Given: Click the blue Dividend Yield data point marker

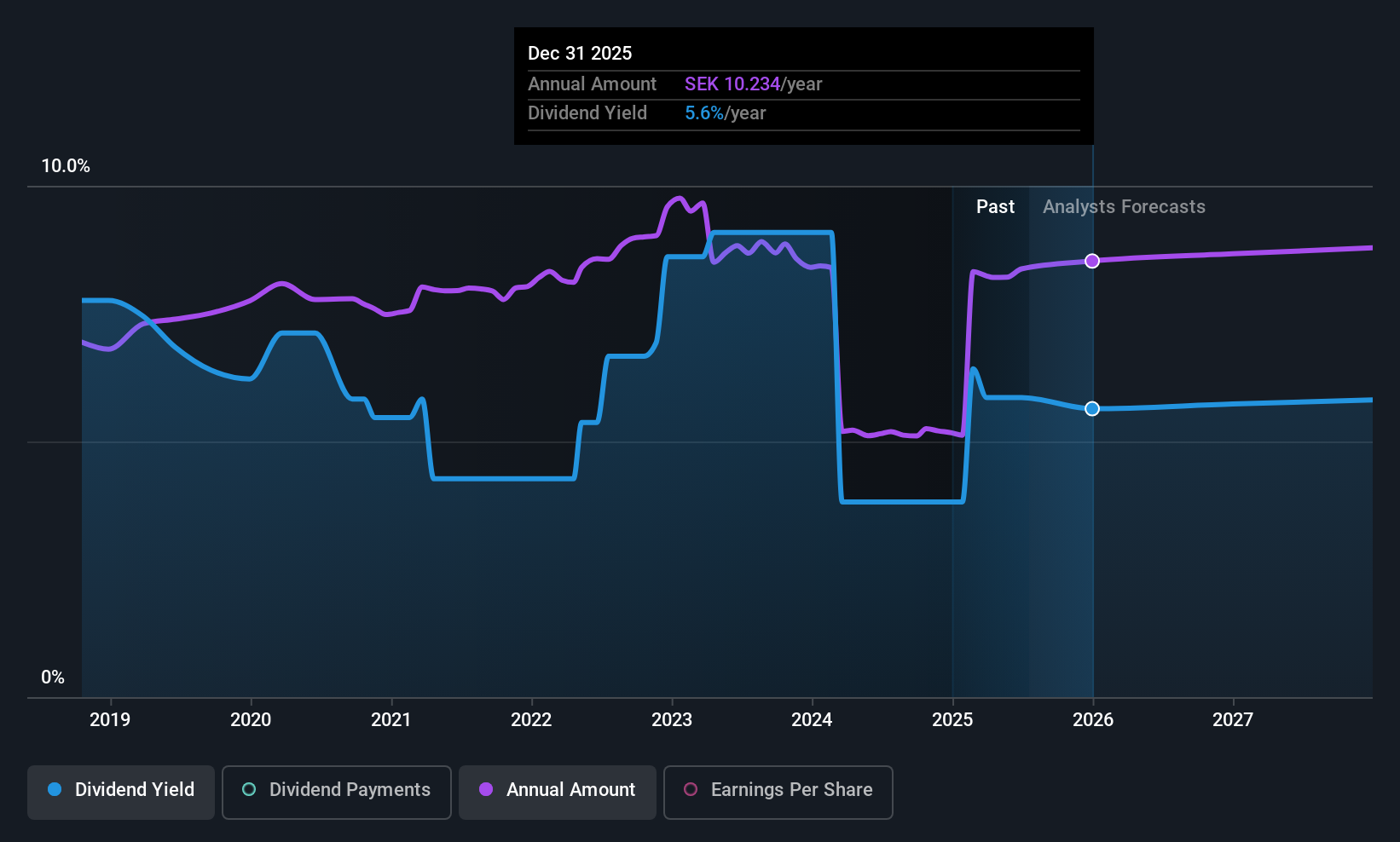Looking at the screenshot, I should pos(1092,409).
